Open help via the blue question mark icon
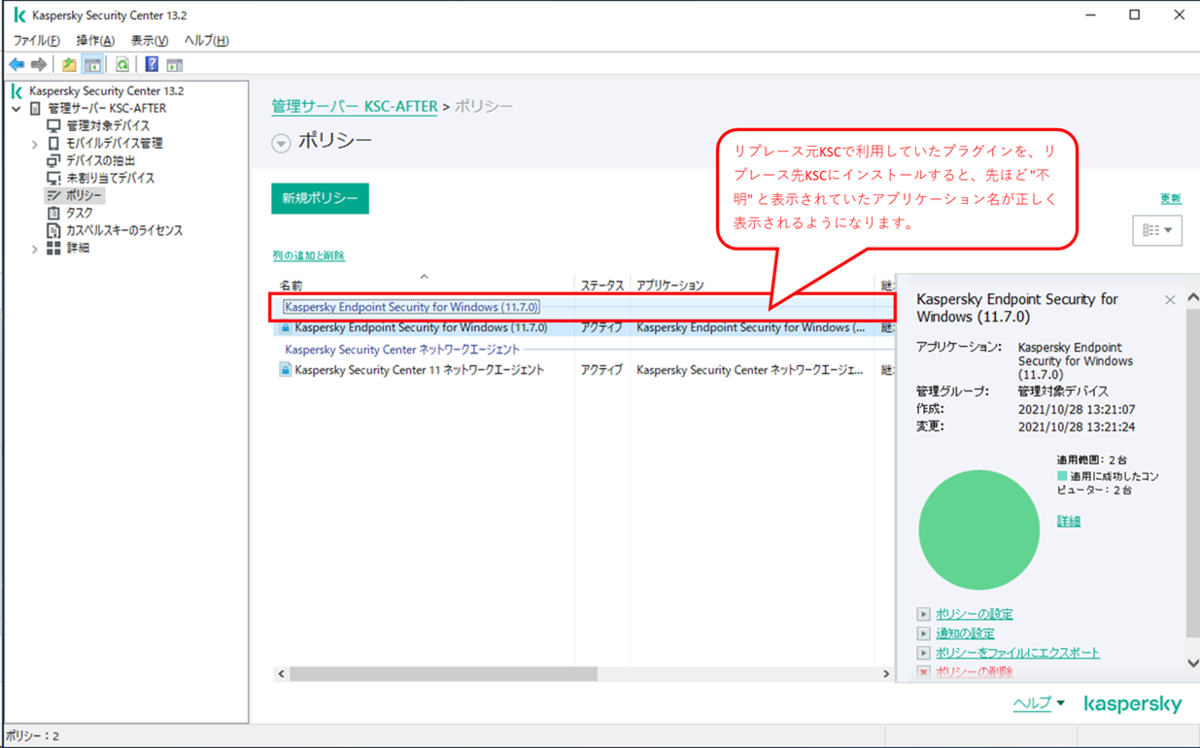1200x748 pixels. coord(152,64)
